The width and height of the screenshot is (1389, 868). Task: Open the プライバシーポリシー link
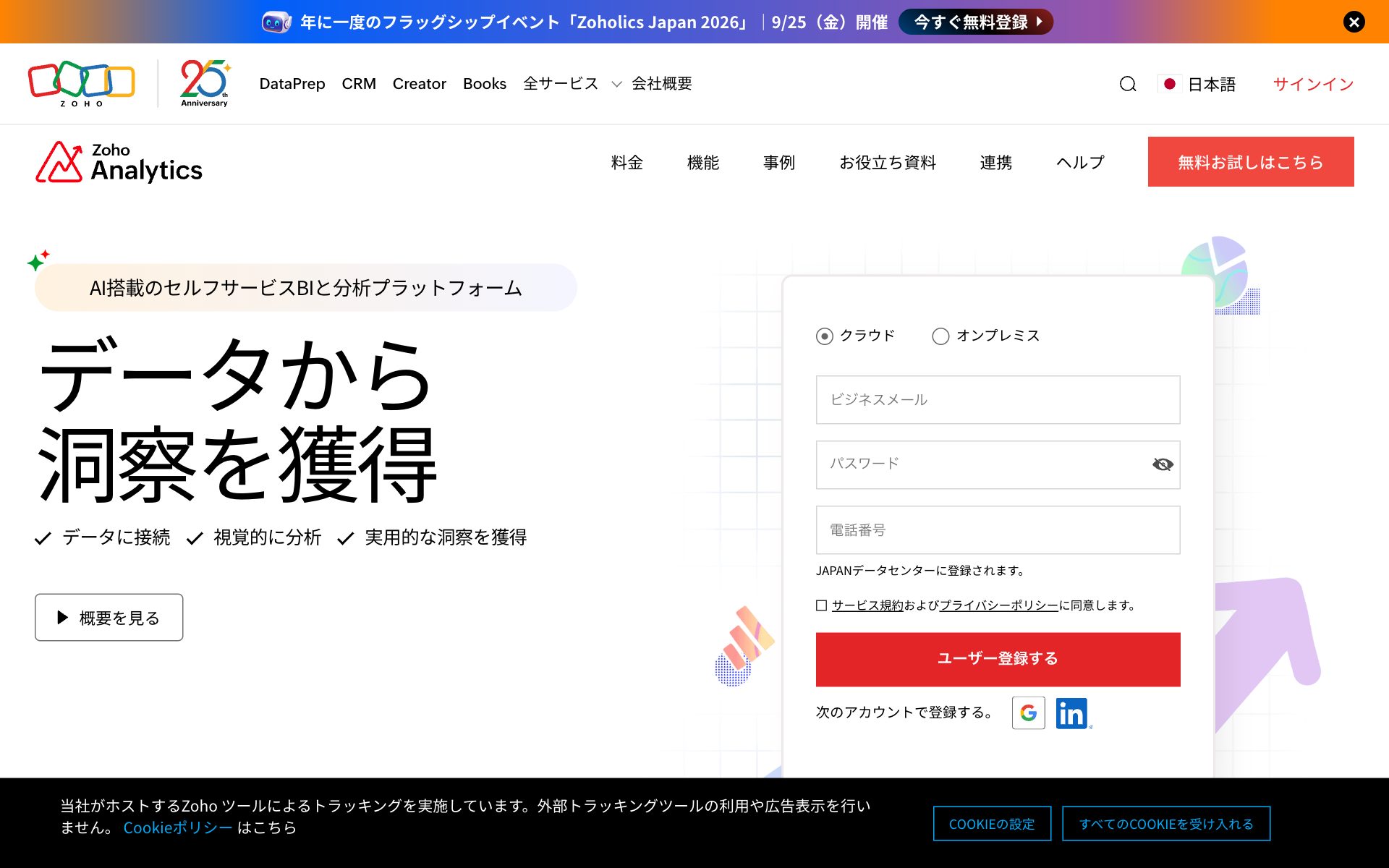coord(999,605)
